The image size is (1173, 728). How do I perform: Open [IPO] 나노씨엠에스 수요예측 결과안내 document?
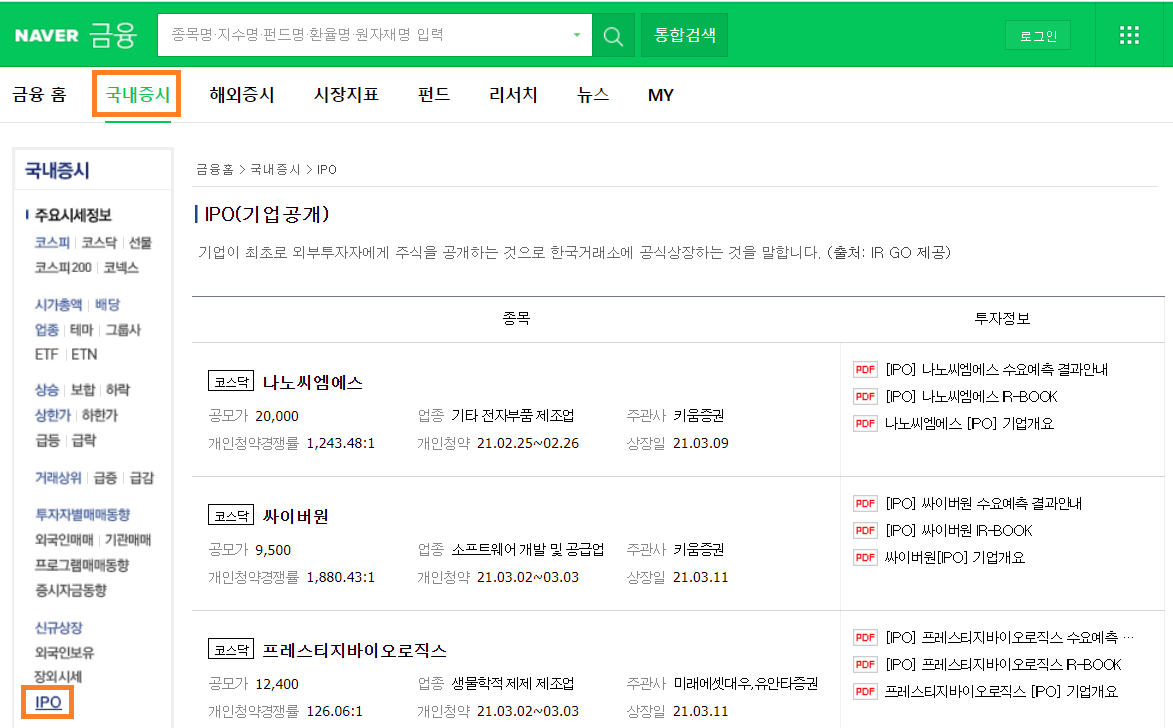click(996, 370)
